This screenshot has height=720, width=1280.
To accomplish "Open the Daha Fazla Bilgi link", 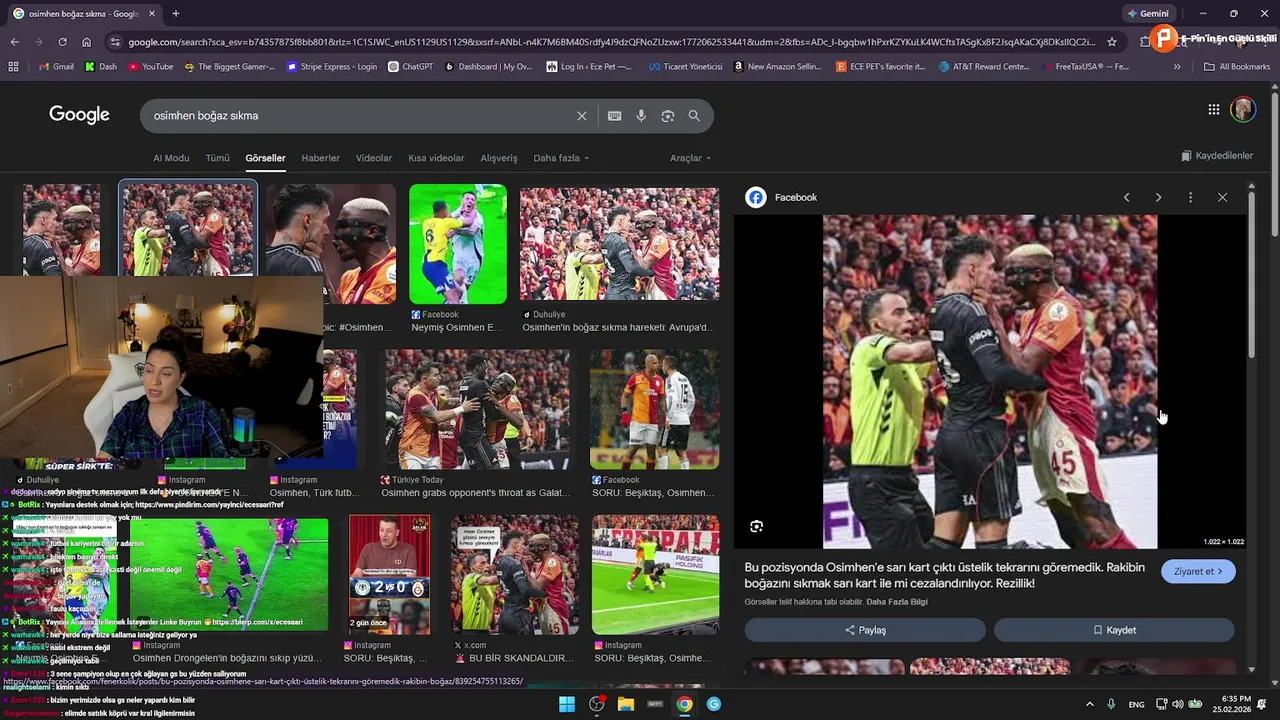I will click(x=897, y=602).
